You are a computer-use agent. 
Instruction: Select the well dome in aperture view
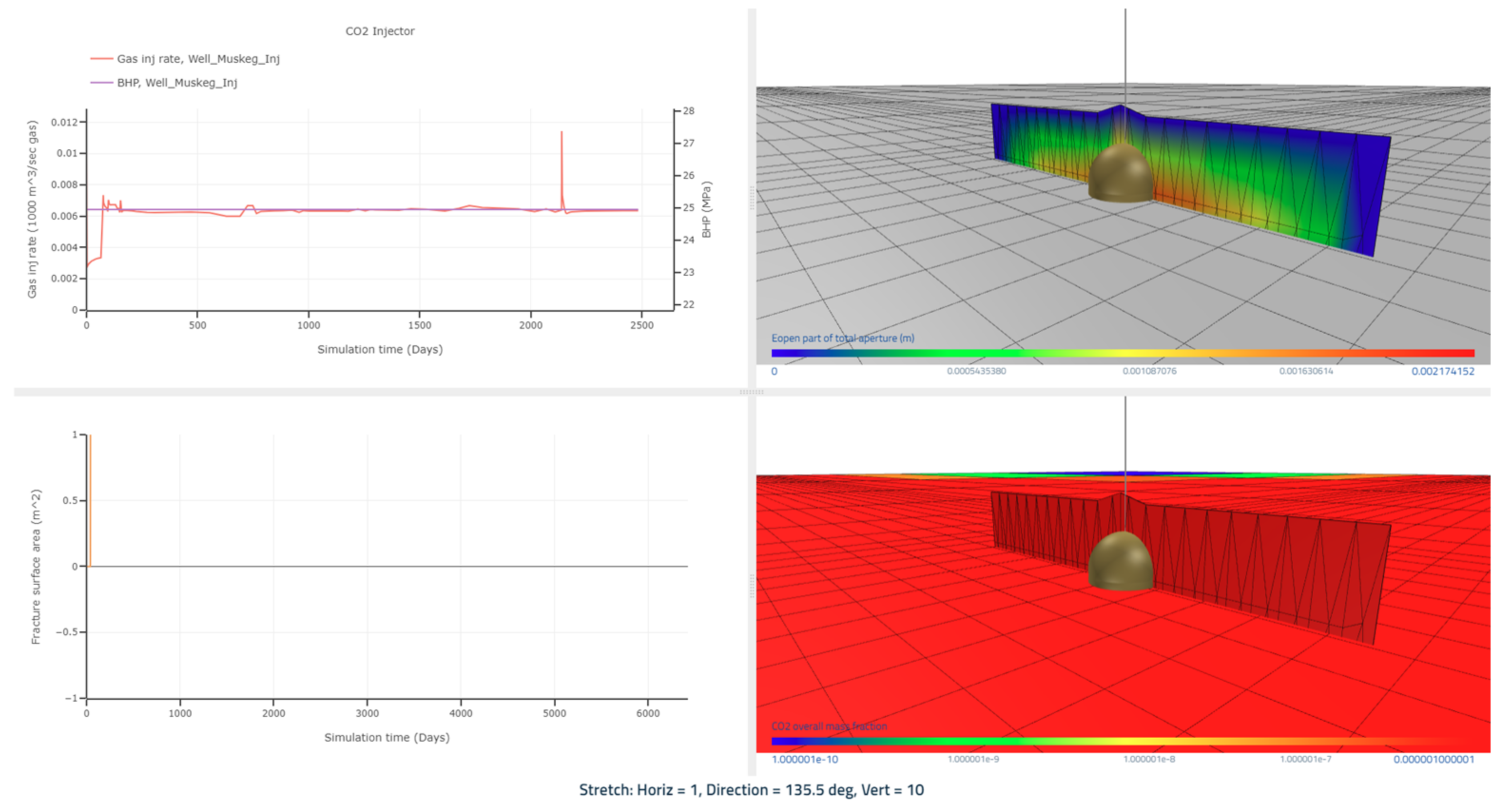coord(1120,174)
